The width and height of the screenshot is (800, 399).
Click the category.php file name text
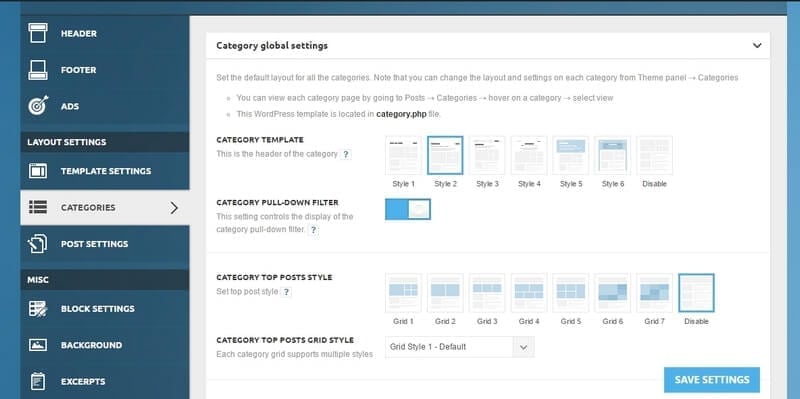(x=401, y=114)
